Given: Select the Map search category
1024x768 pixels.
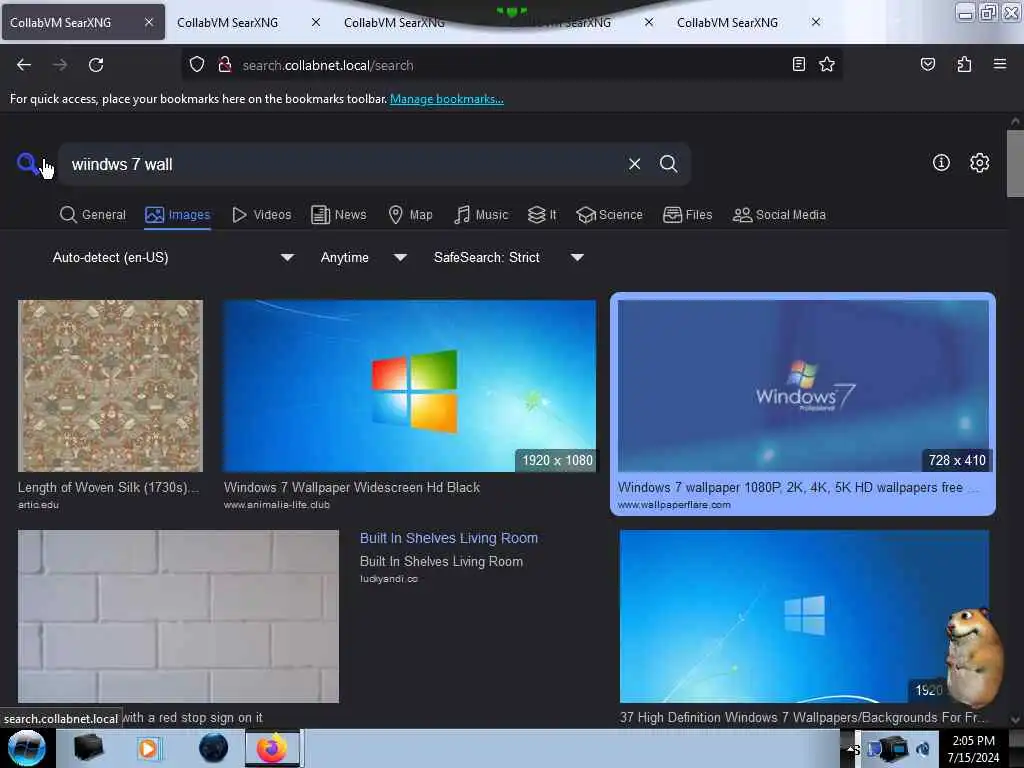Looking at the screenshot, I should pyautogui.click(x=411, y=215).
